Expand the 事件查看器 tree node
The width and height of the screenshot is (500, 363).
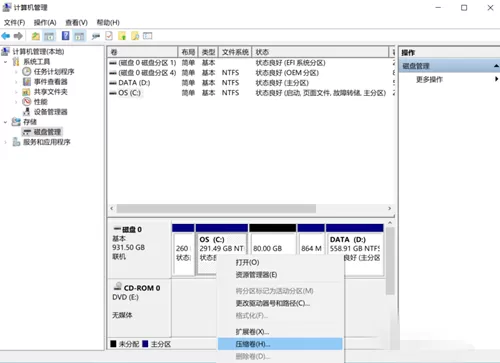pos(16,82)
